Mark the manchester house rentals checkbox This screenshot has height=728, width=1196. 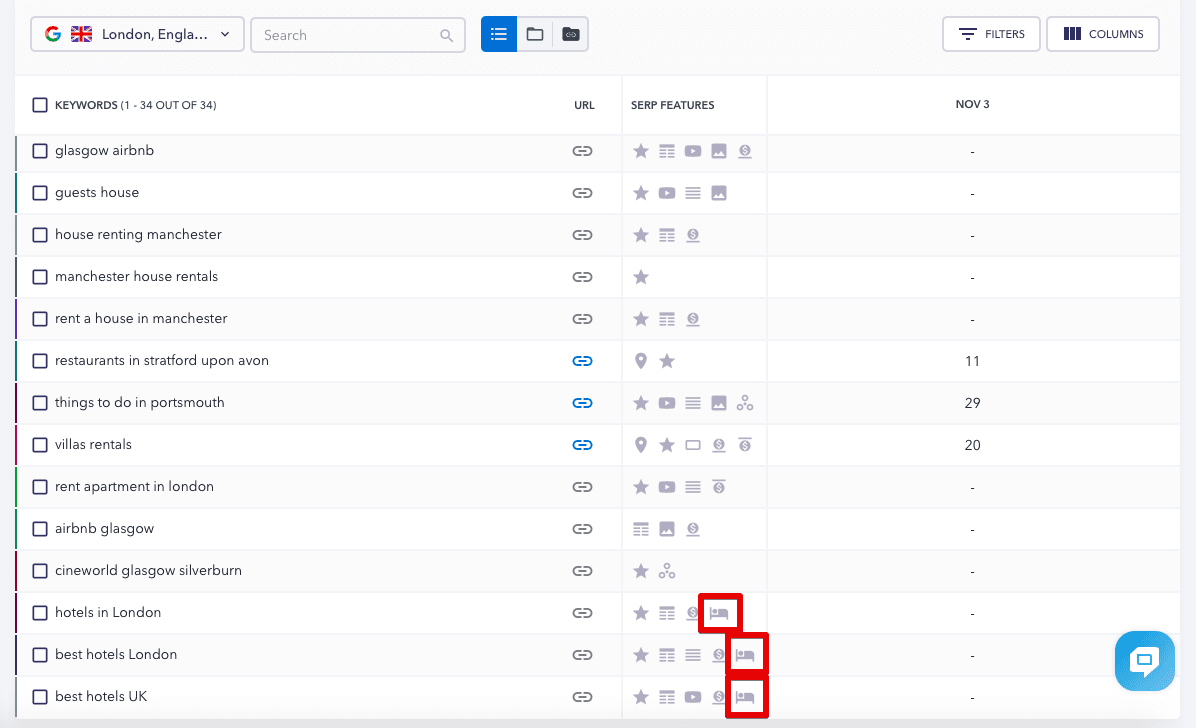pos(40,277)
